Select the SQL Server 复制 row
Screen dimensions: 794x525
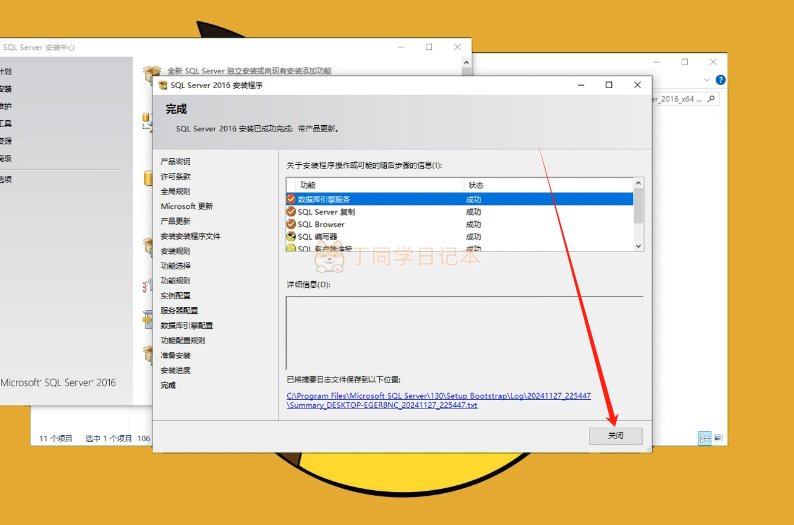click(x=459, y=212)
